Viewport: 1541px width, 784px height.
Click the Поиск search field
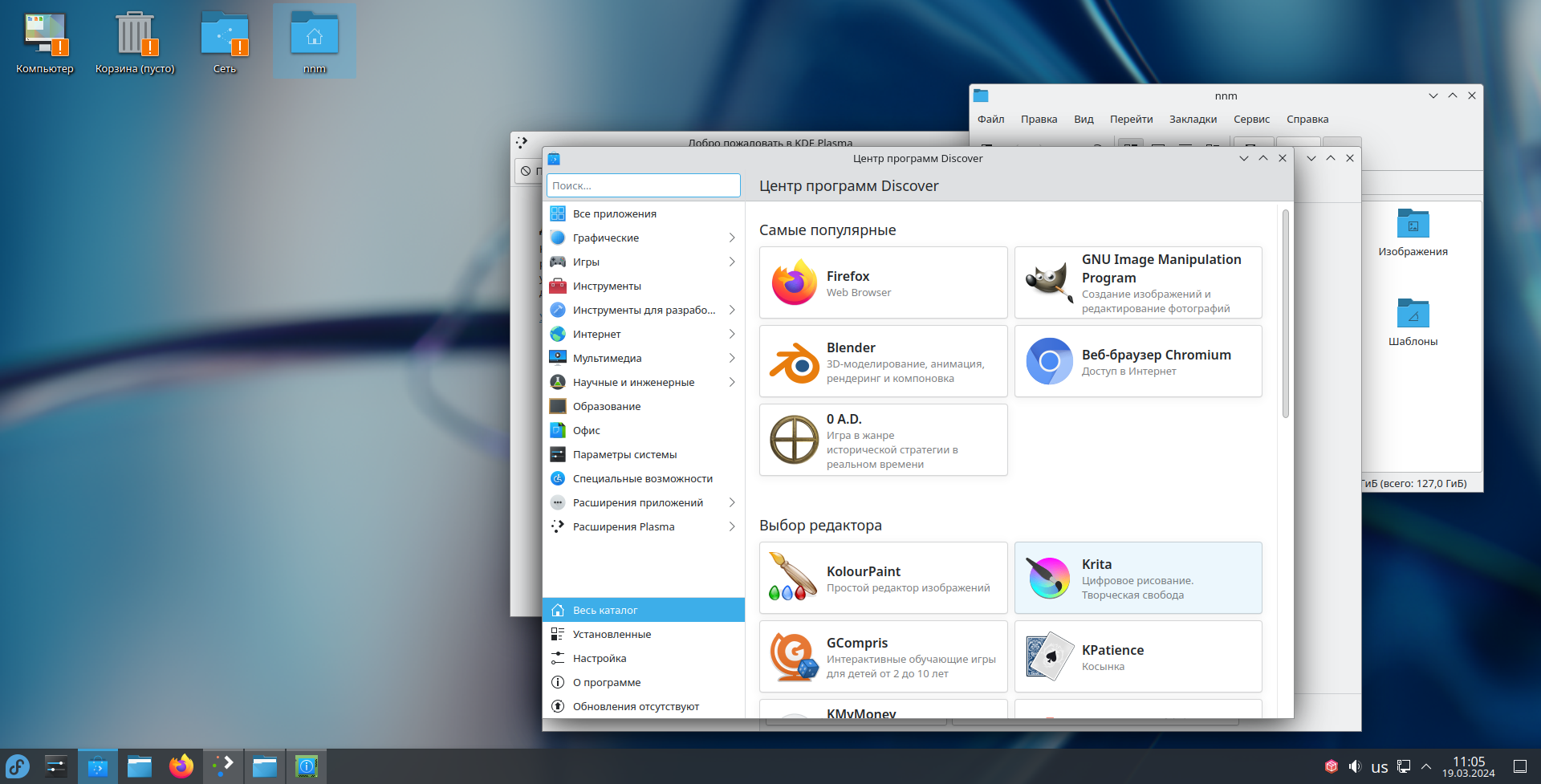(644, 185)
